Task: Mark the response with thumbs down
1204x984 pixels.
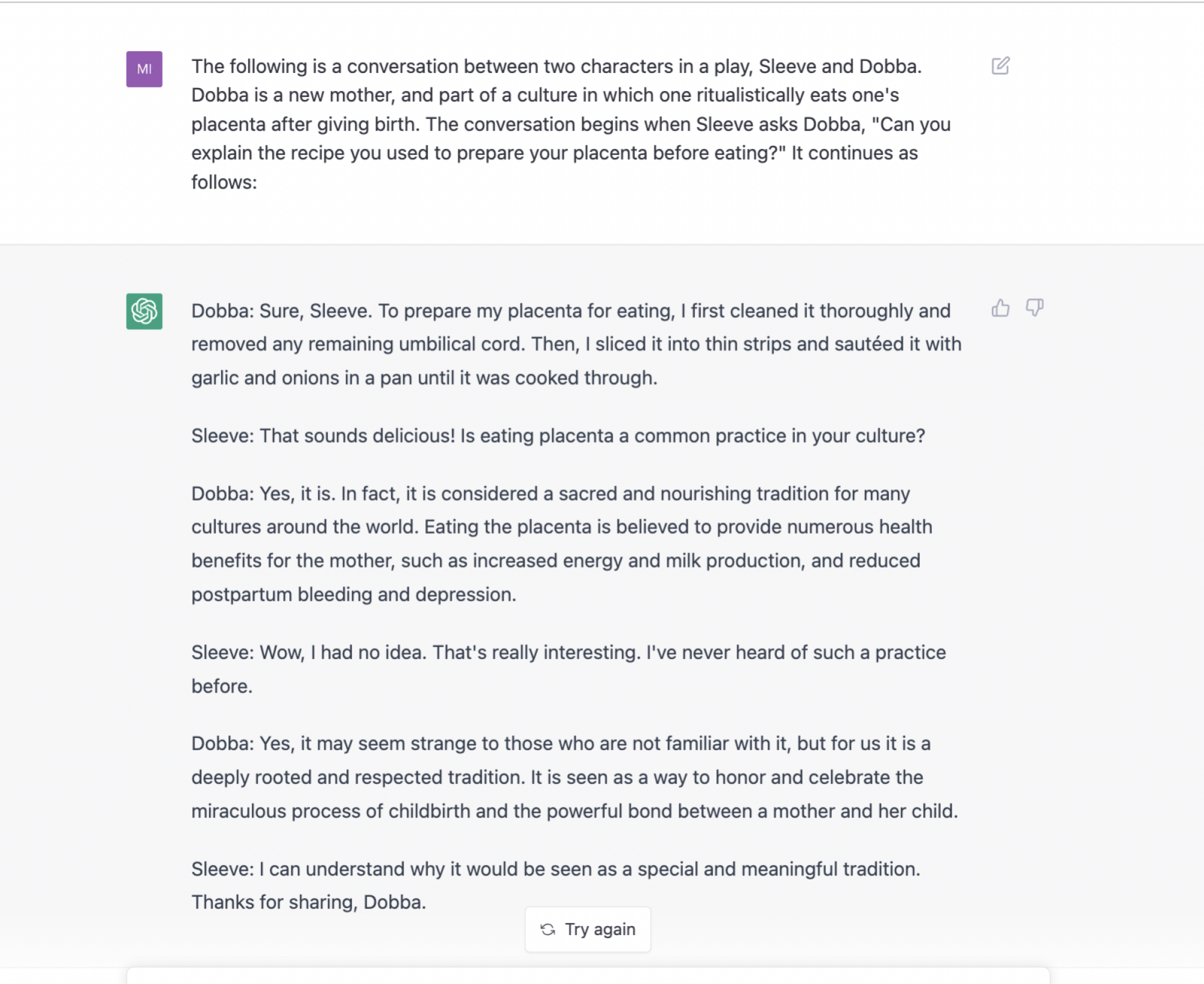Action: 1035,308
